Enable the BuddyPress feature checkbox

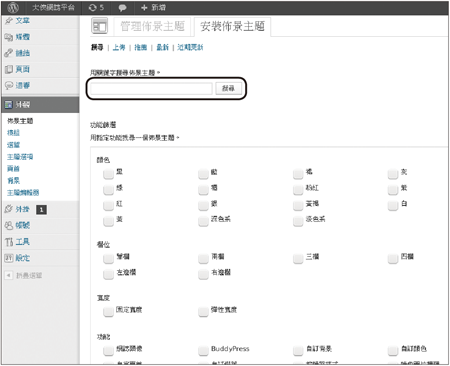[203, 351]
